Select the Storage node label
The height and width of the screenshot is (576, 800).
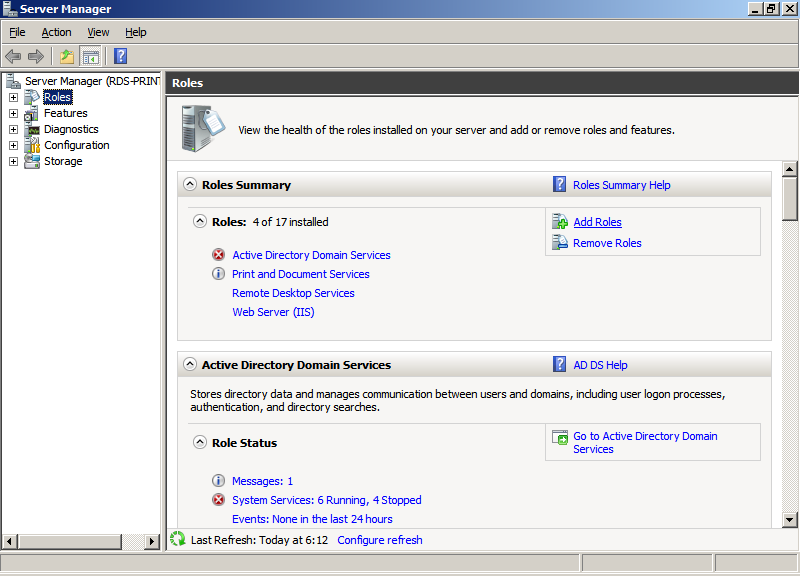(x=63, y=161)
